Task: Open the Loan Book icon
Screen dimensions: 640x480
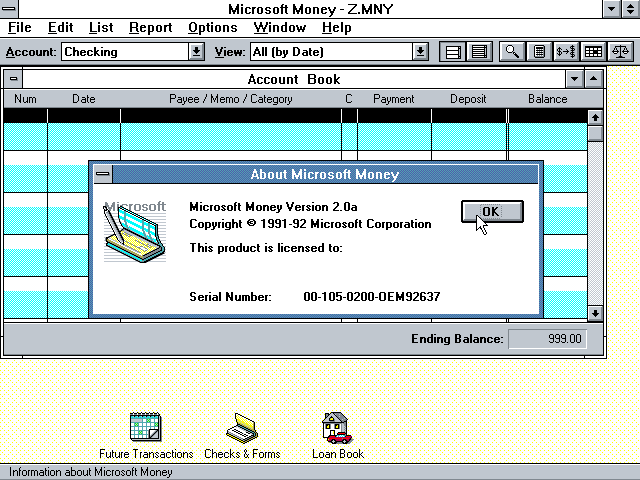Action: (x=337, y=427)
